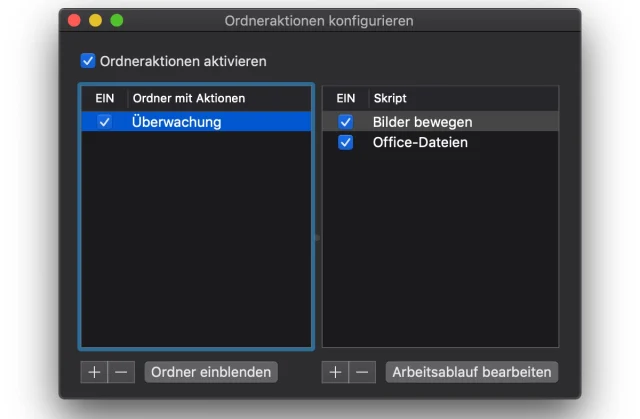This screenshot has width=640, height=419.
Task: Click the Ordner mit Aktionen column header
Action: click(188, 98)
